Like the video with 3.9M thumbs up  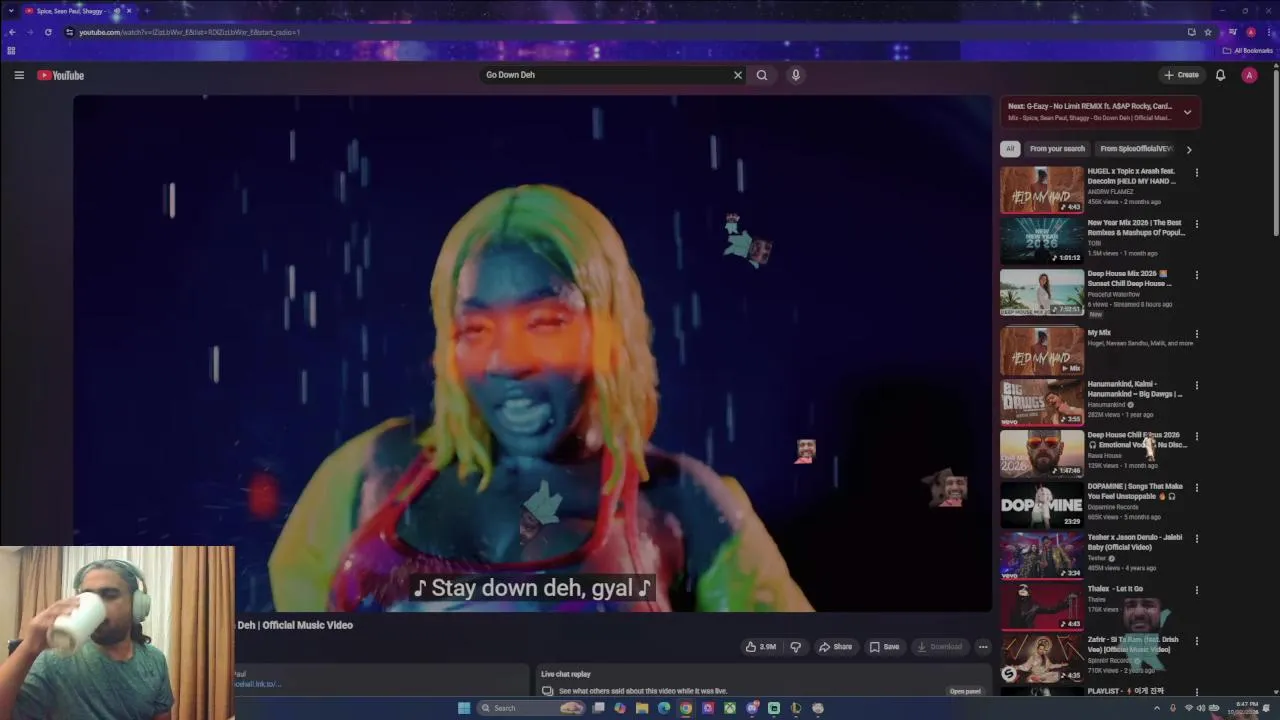click(x=761, y=647)
